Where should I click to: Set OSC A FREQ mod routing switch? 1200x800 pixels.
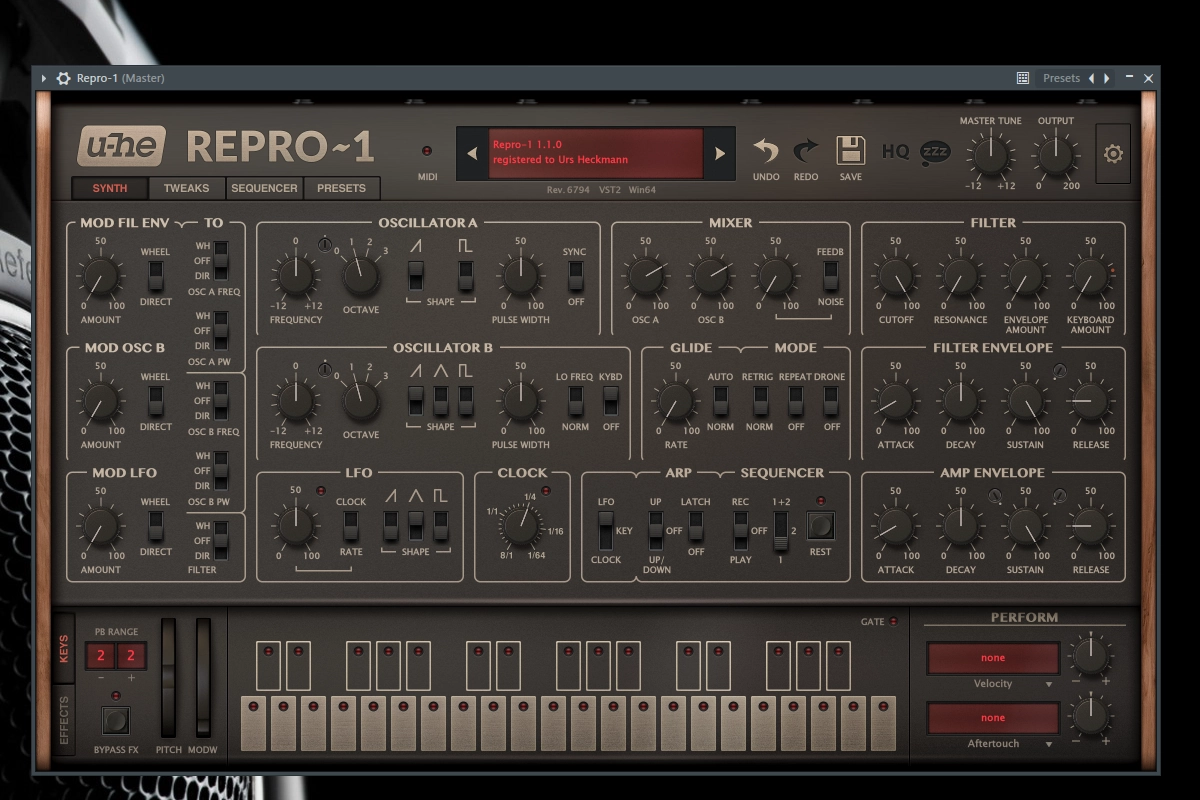[x=220, y=260]
